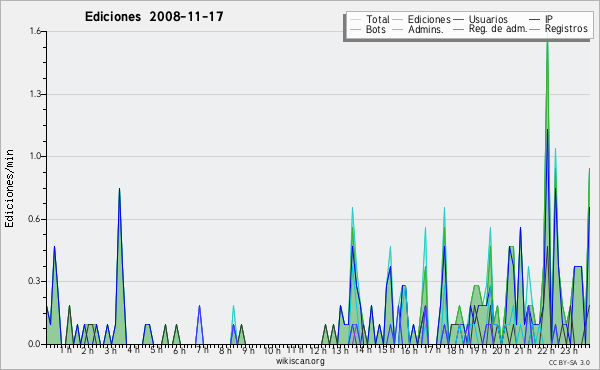Click the Bots orange legend line

(x=355, y=29)
